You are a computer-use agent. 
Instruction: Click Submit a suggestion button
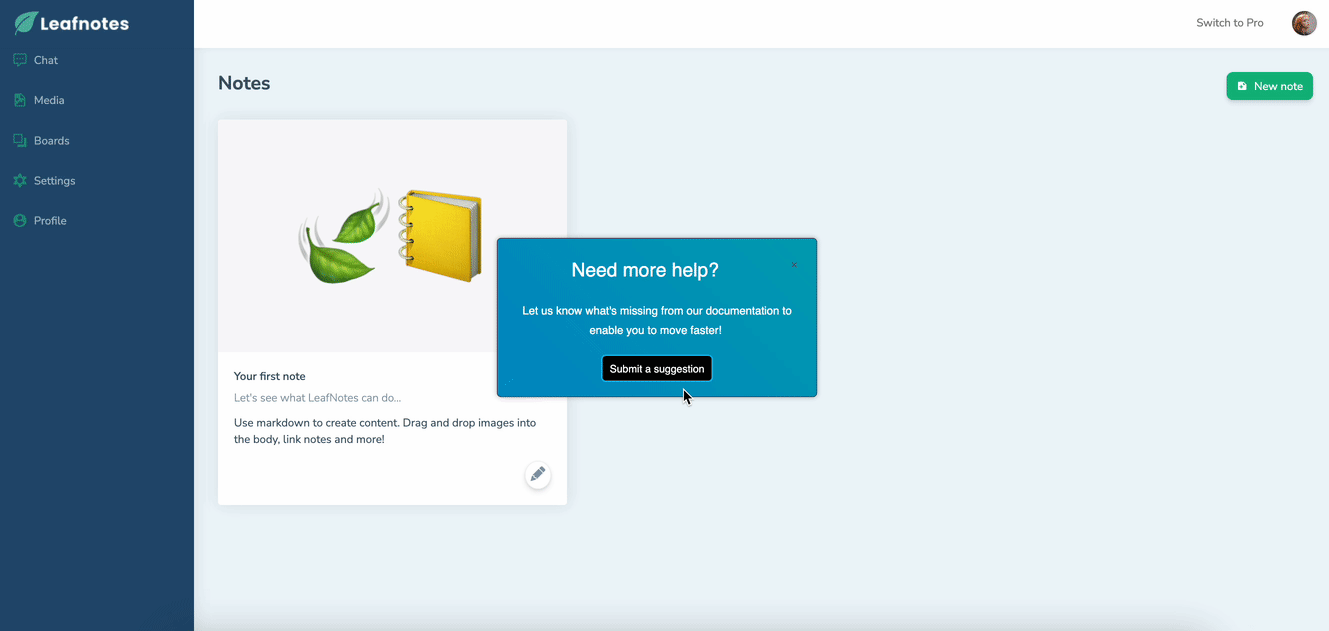pyautogui.click(x=657, y=369)
